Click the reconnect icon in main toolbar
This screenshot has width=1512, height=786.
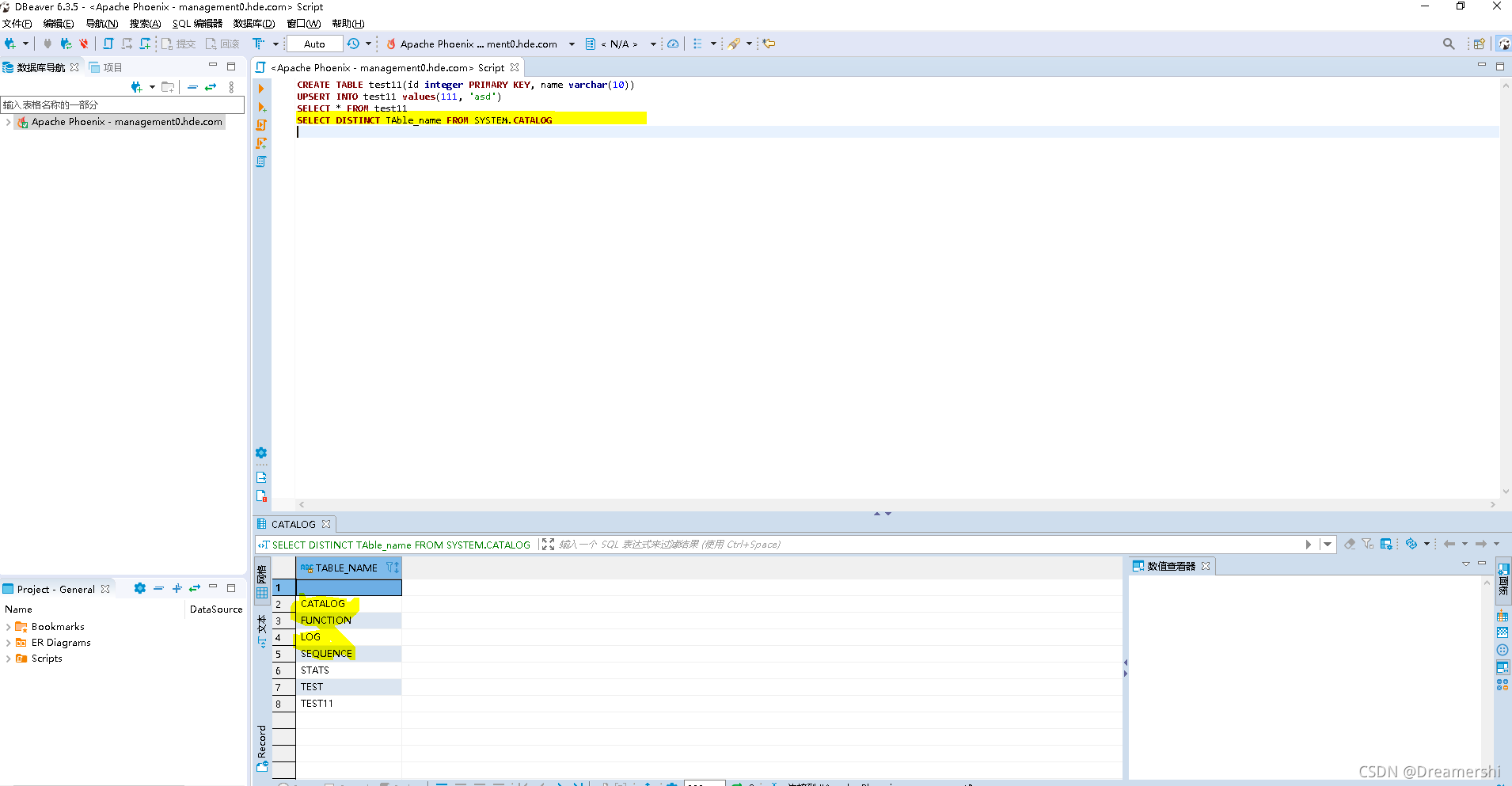pyautogui.click(x=66, y=44)
